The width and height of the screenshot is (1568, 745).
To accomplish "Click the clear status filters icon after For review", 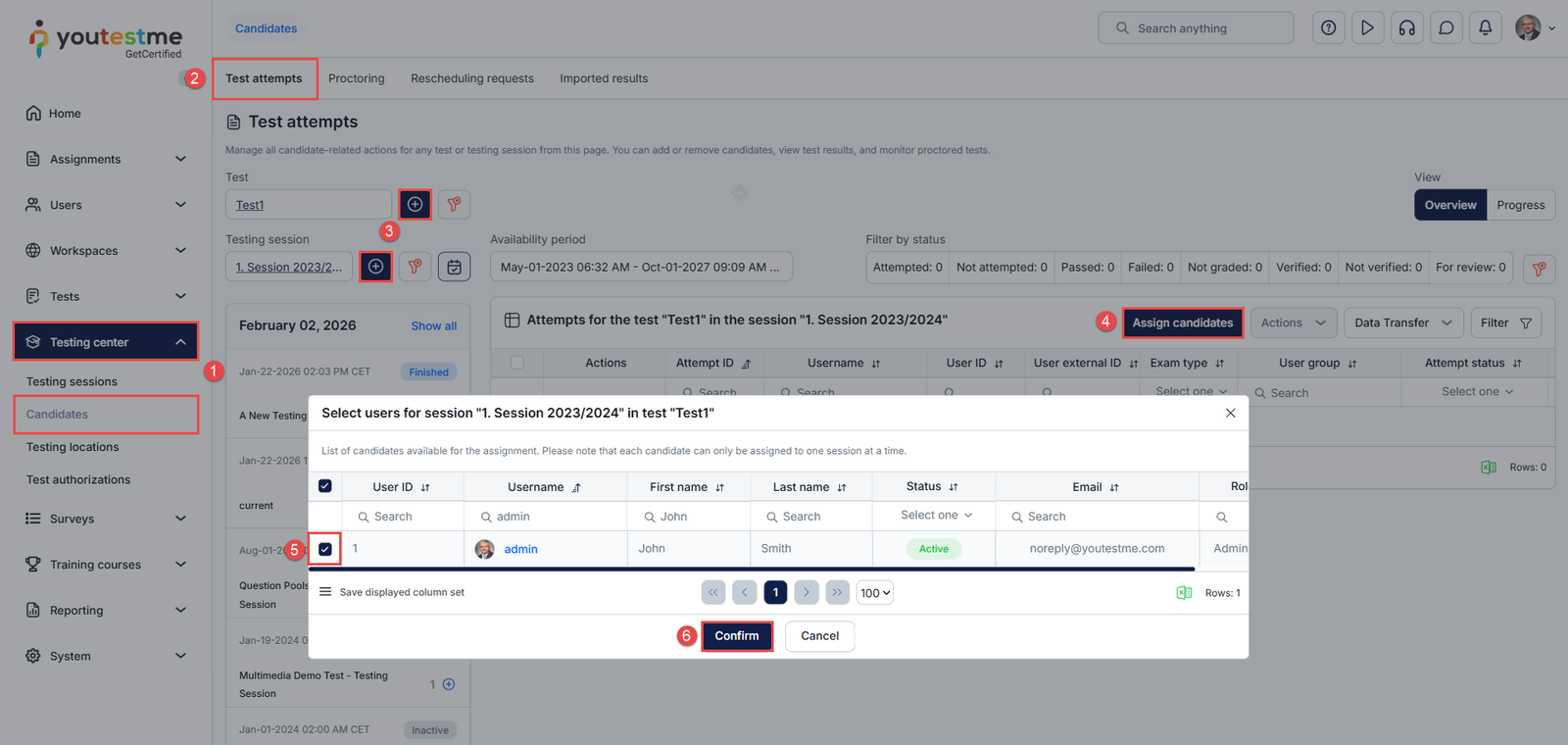I will point(1540,268).
